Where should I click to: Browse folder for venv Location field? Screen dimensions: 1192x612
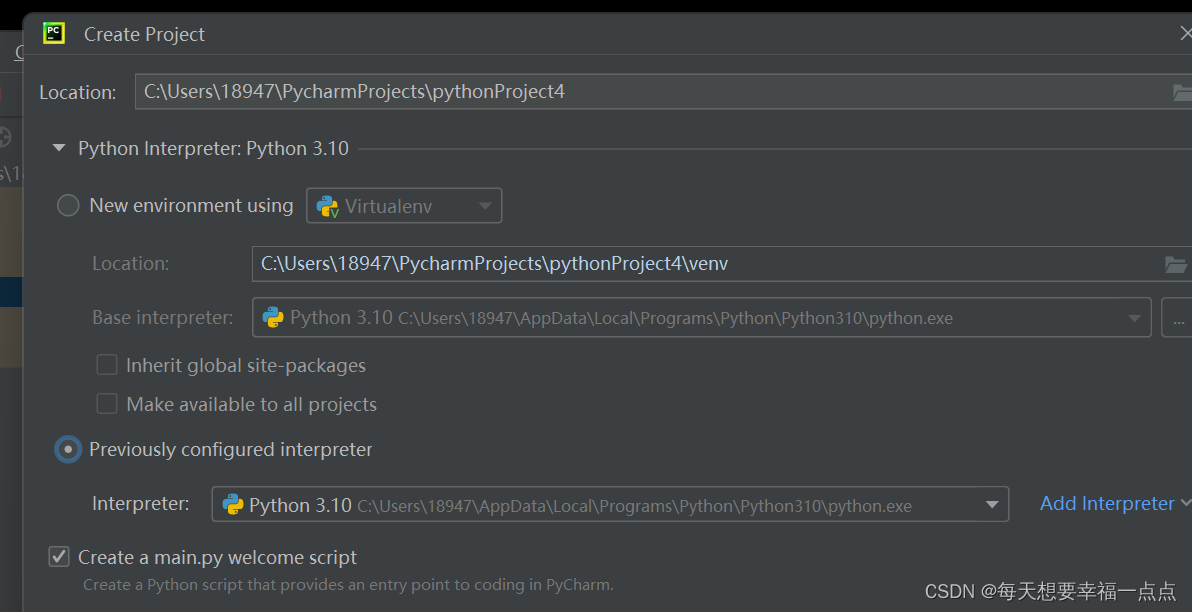click(1175, 265)
